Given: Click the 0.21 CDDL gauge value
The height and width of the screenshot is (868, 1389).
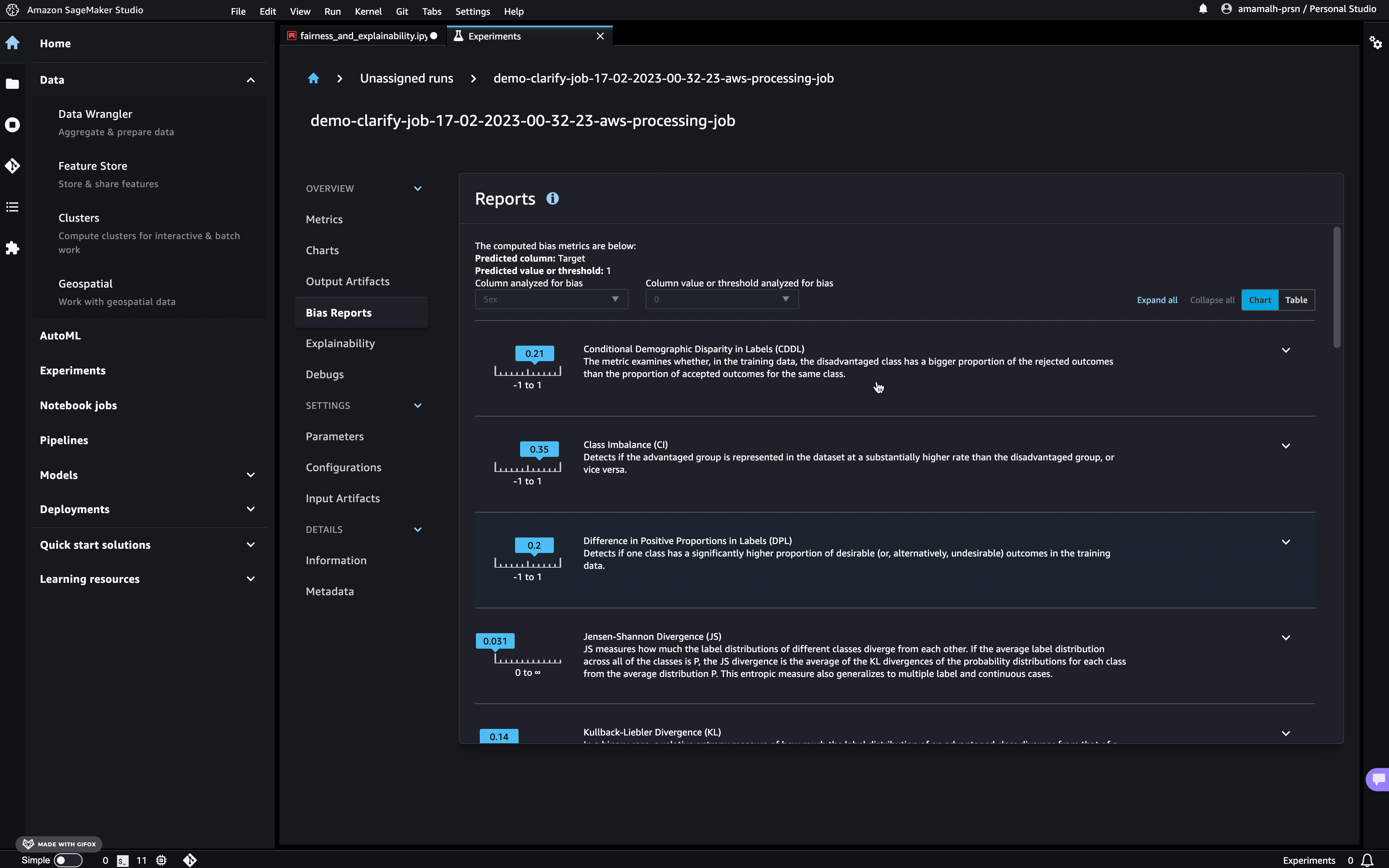Looking at the screenshot, I should [x=534, y=354].
